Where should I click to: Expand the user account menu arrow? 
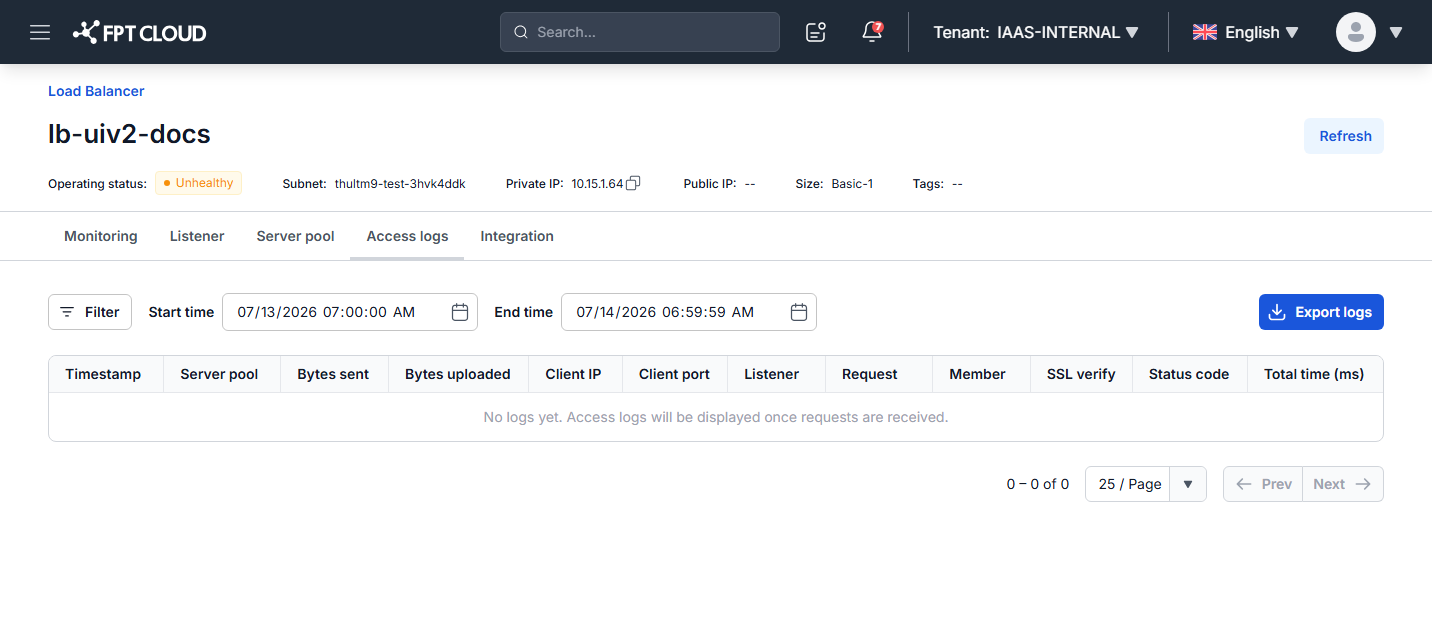click(x=1396, y=32)
